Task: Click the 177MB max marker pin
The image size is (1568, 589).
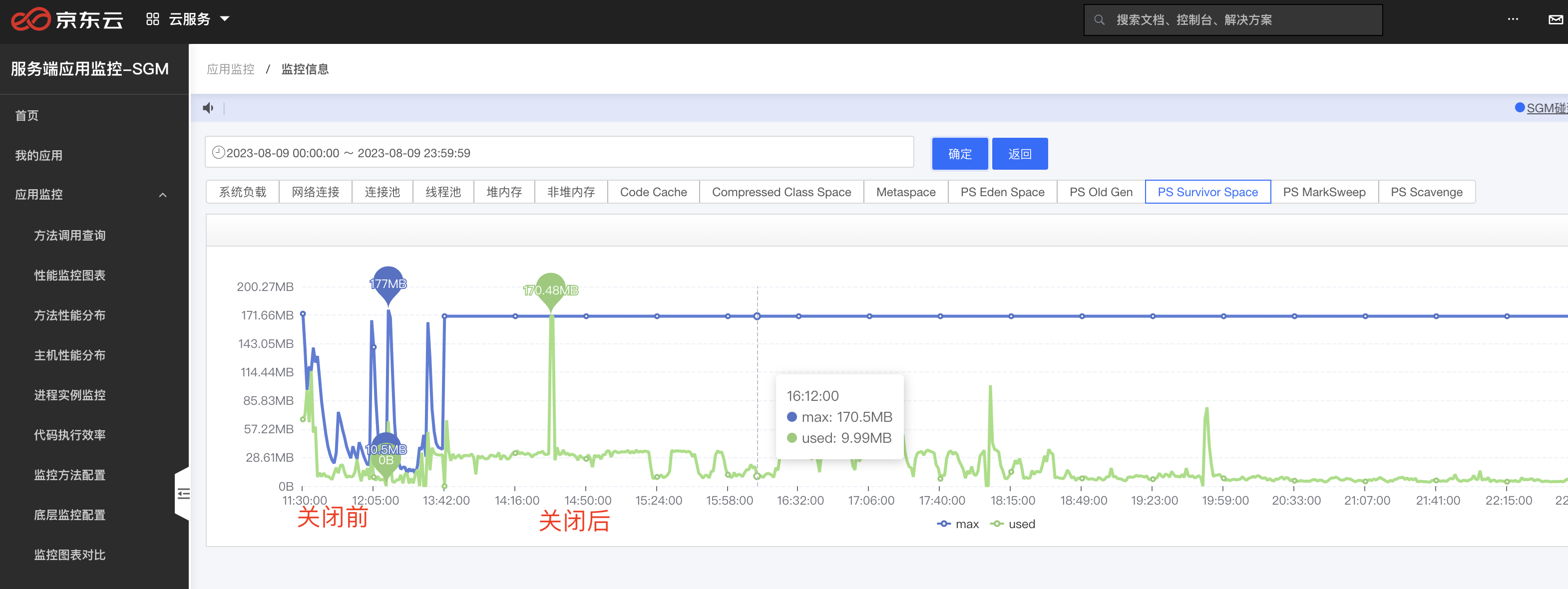Action: (x=388, y=285)
